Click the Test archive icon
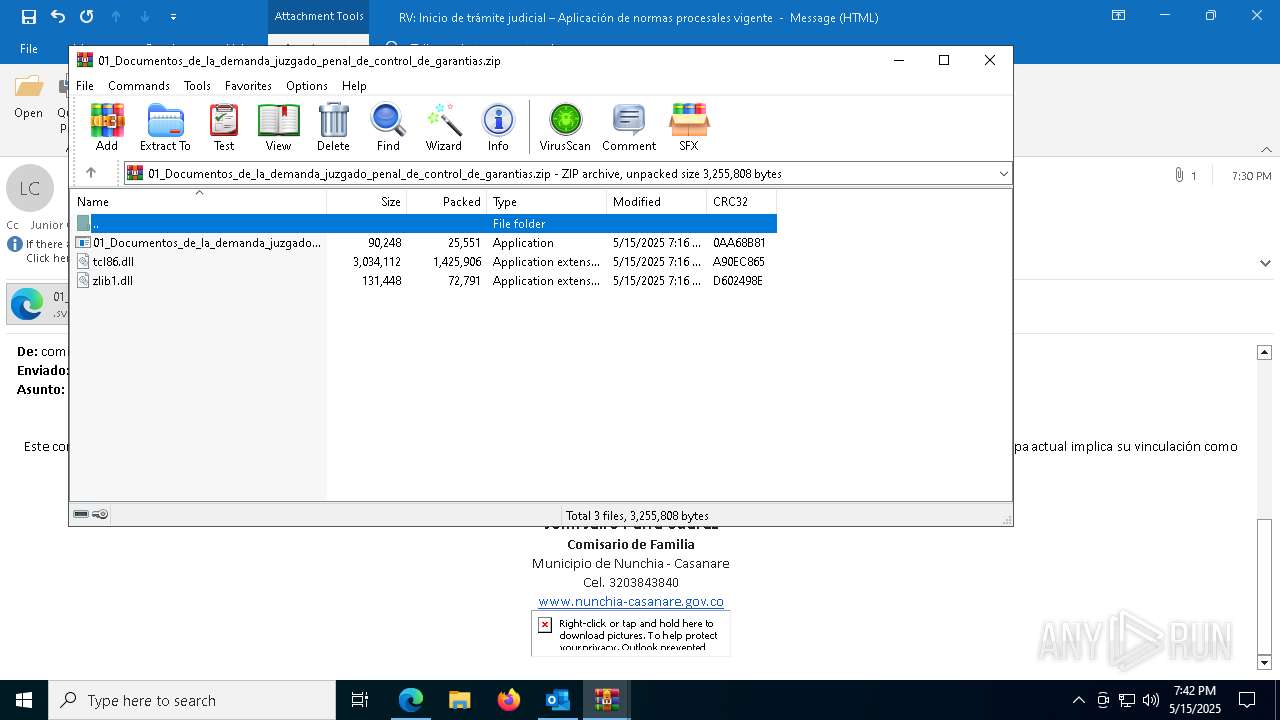Image resolution: width=1280 pixels, height=720 pixels. [224, 127]
